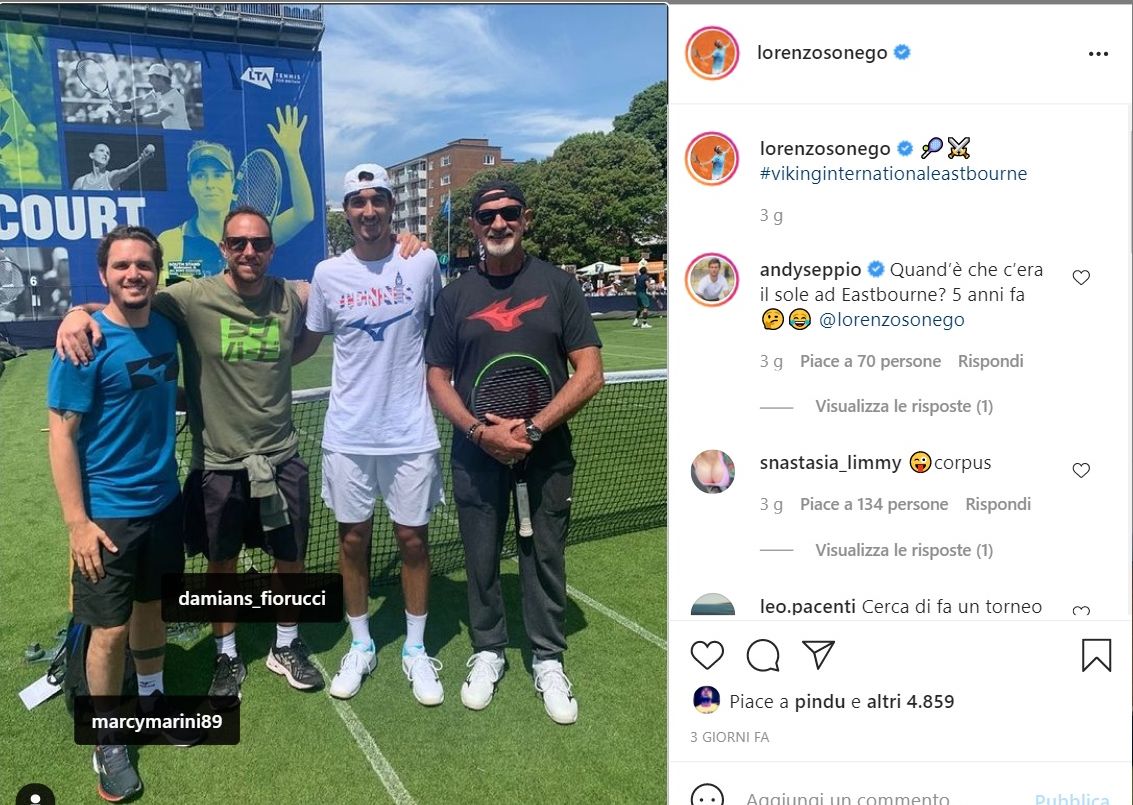
Task: Open the #vikinginternationaleastbourne hashtag
Action: tap(893, 173)
